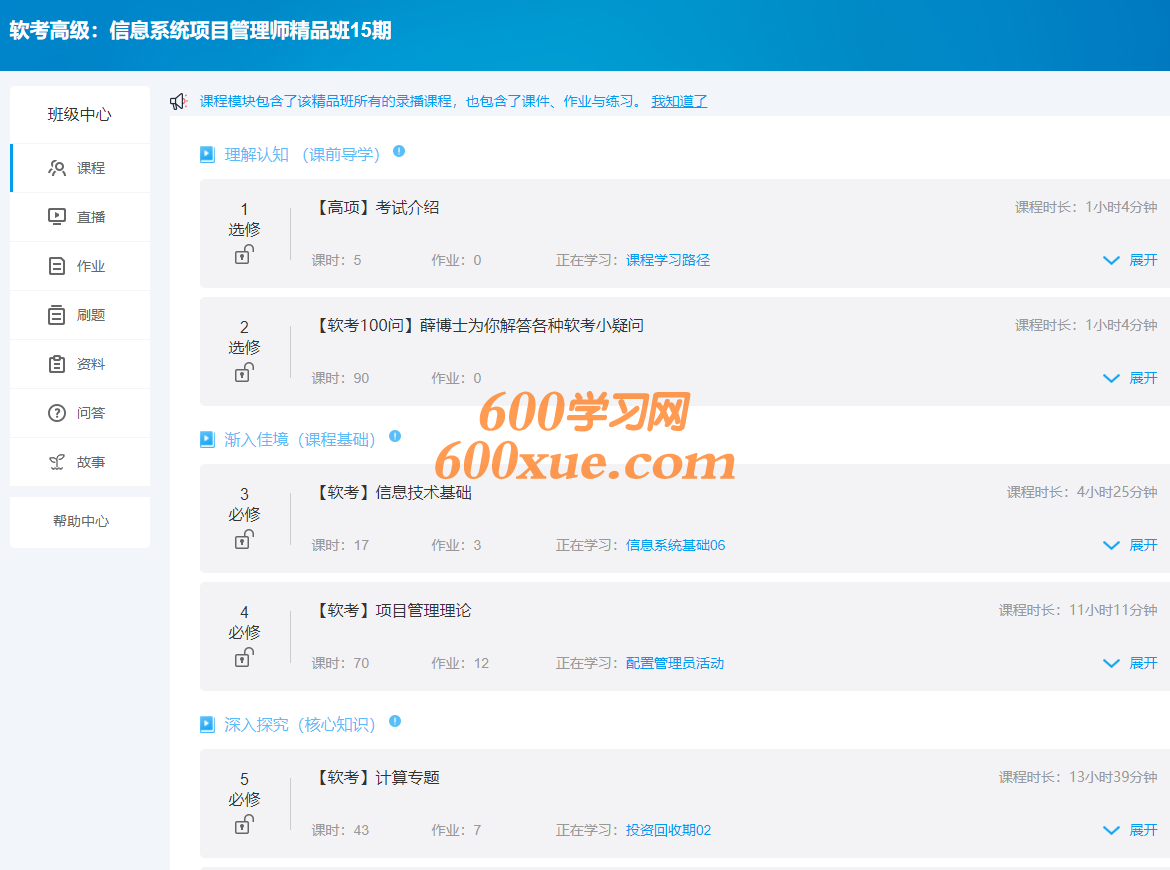Click the play icon beside 理解认知 section
1170x870 pixels.
(x=207, y=154)
